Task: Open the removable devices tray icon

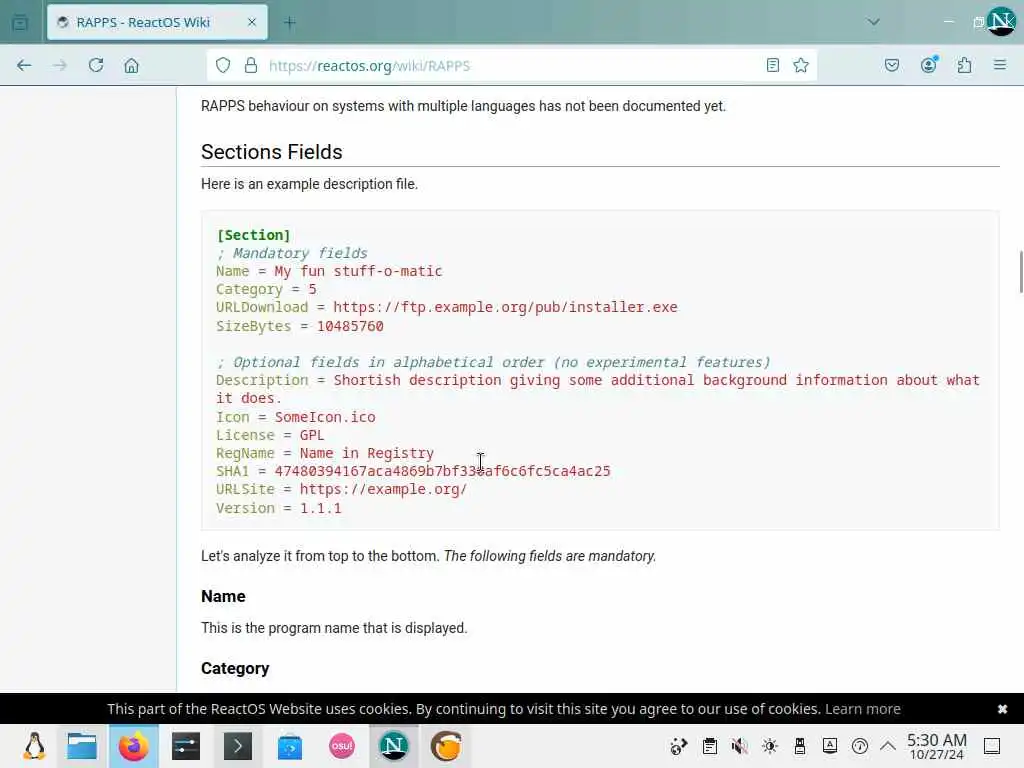Action: (x=800, y=746)
